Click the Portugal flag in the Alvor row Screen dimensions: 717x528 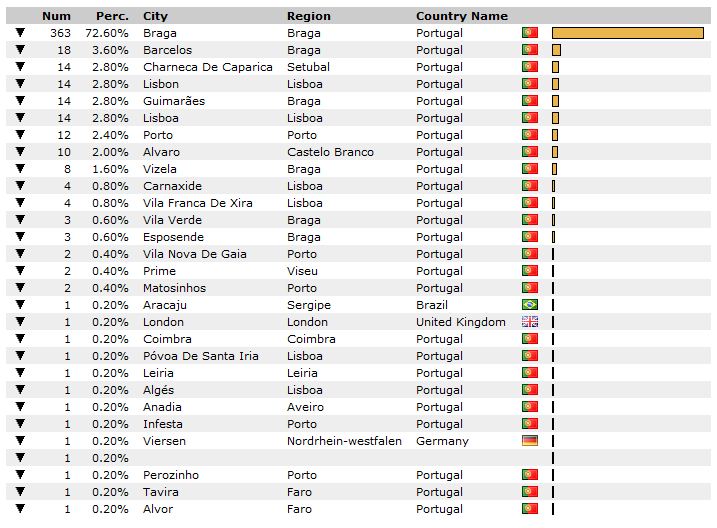pos(530,508)
